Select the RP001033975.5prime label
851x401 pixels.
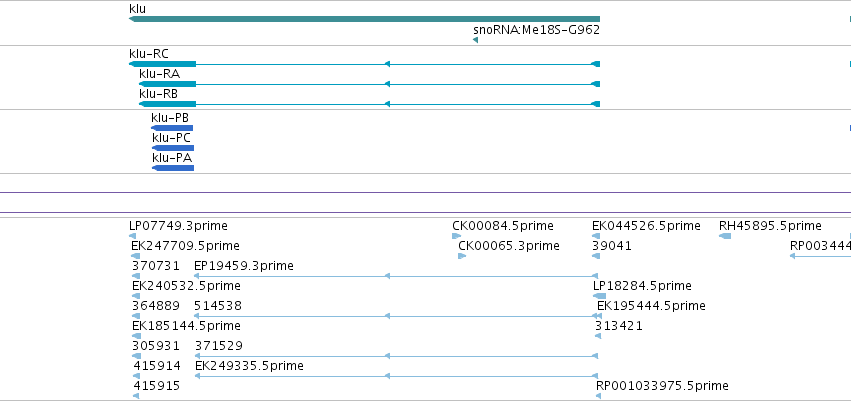tap(662, 386)
